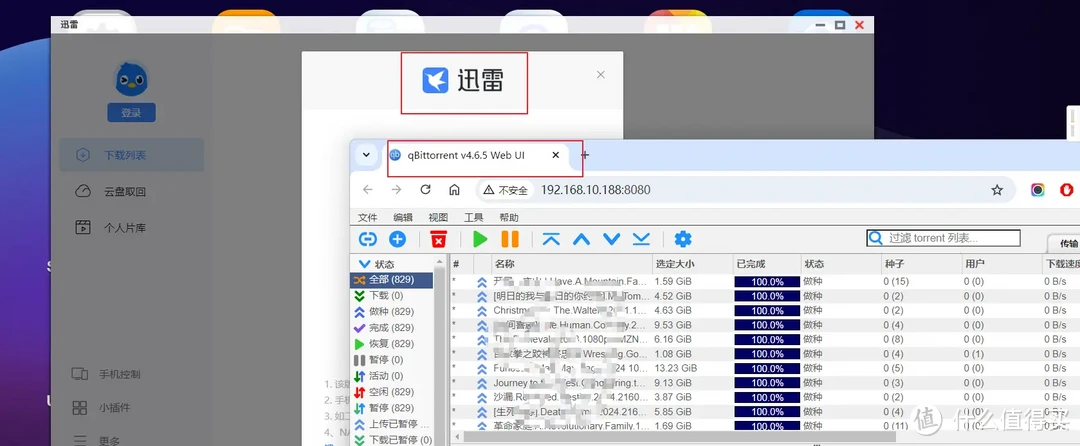
Task: Select the 完成 (829) status filter
Action: tap(392, 328)
